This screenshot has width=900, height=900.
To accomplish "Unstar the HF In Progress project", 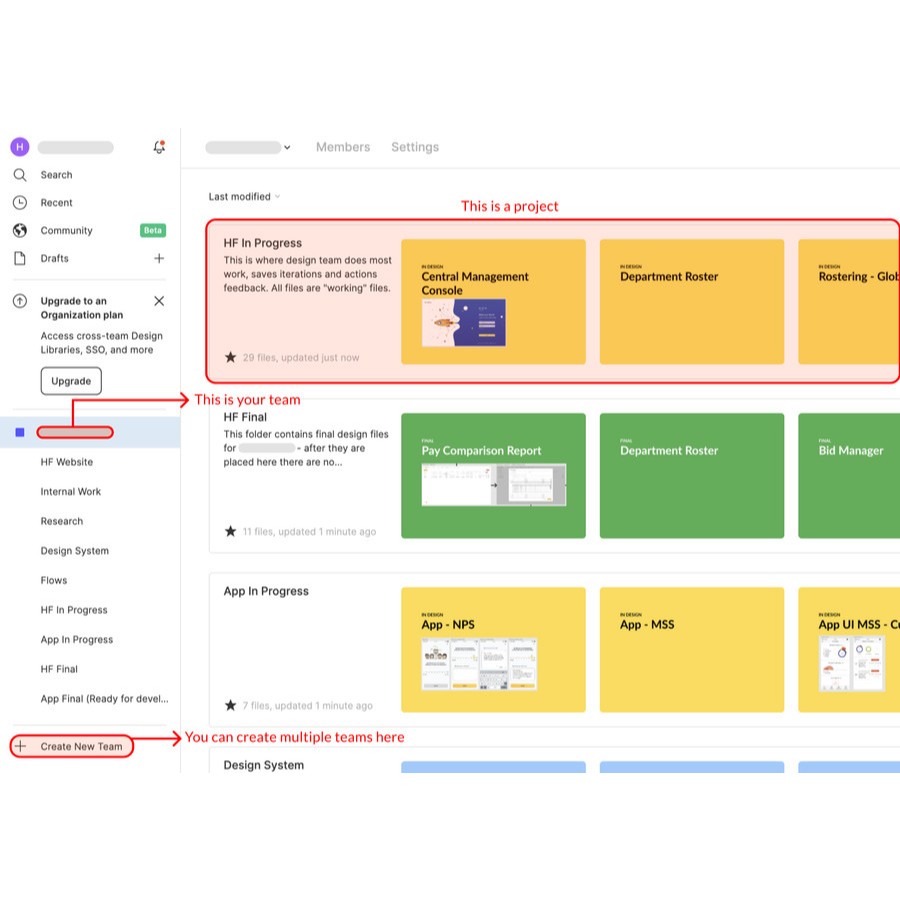I will pos(231,357).
